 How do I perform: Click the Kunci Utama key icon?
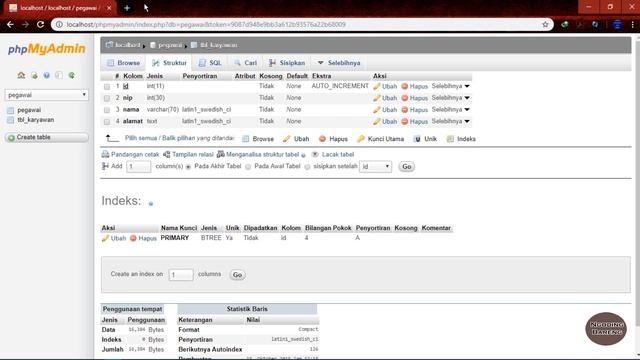point(361,139)
